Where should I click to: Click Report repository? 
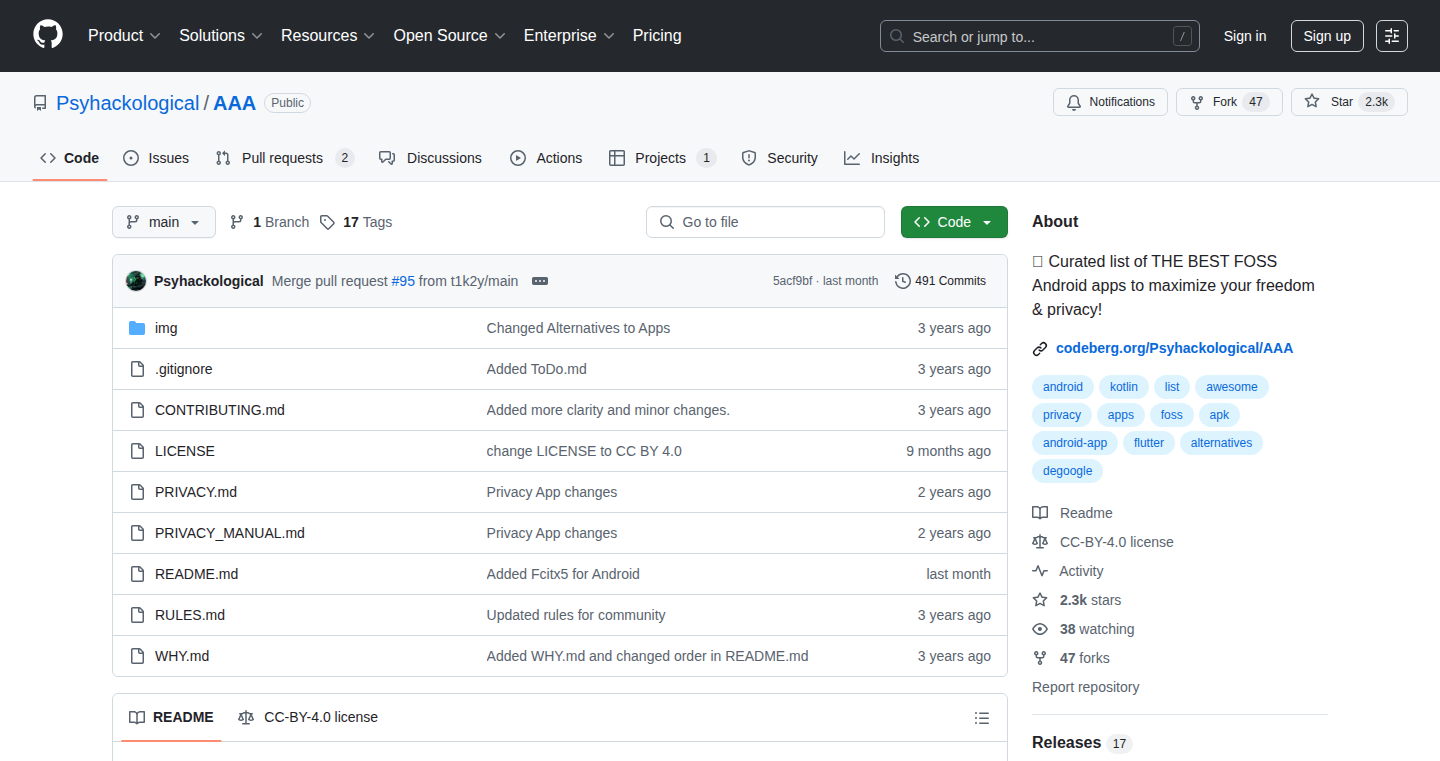(1085, 687)
